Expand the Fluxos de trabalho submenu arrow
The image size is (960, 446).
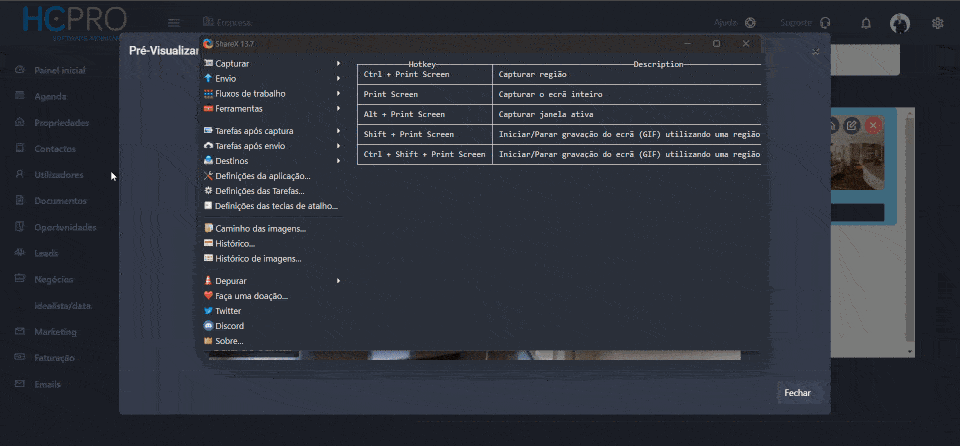(338, 94)
